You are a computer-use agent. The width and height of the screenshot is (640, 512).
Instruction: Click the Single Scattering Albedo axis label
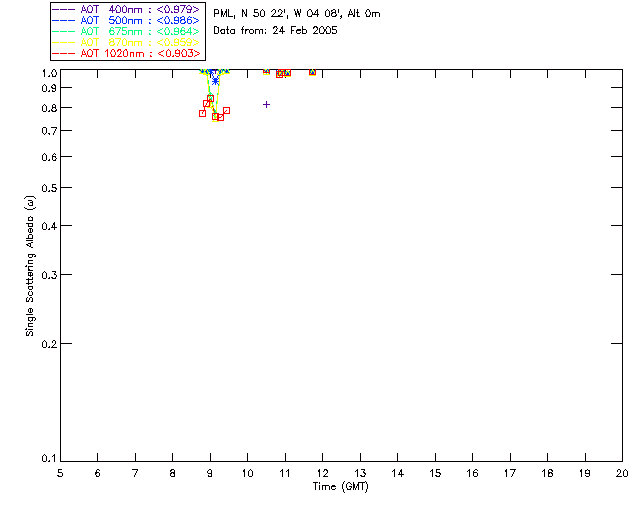(30, 266)
